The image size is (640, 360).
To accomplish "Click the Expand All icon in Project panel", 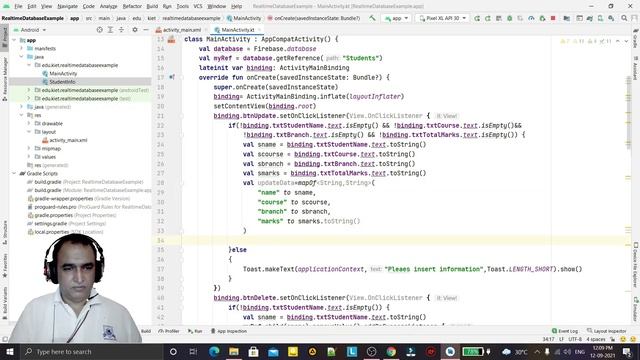I will [x=110, y=30].
